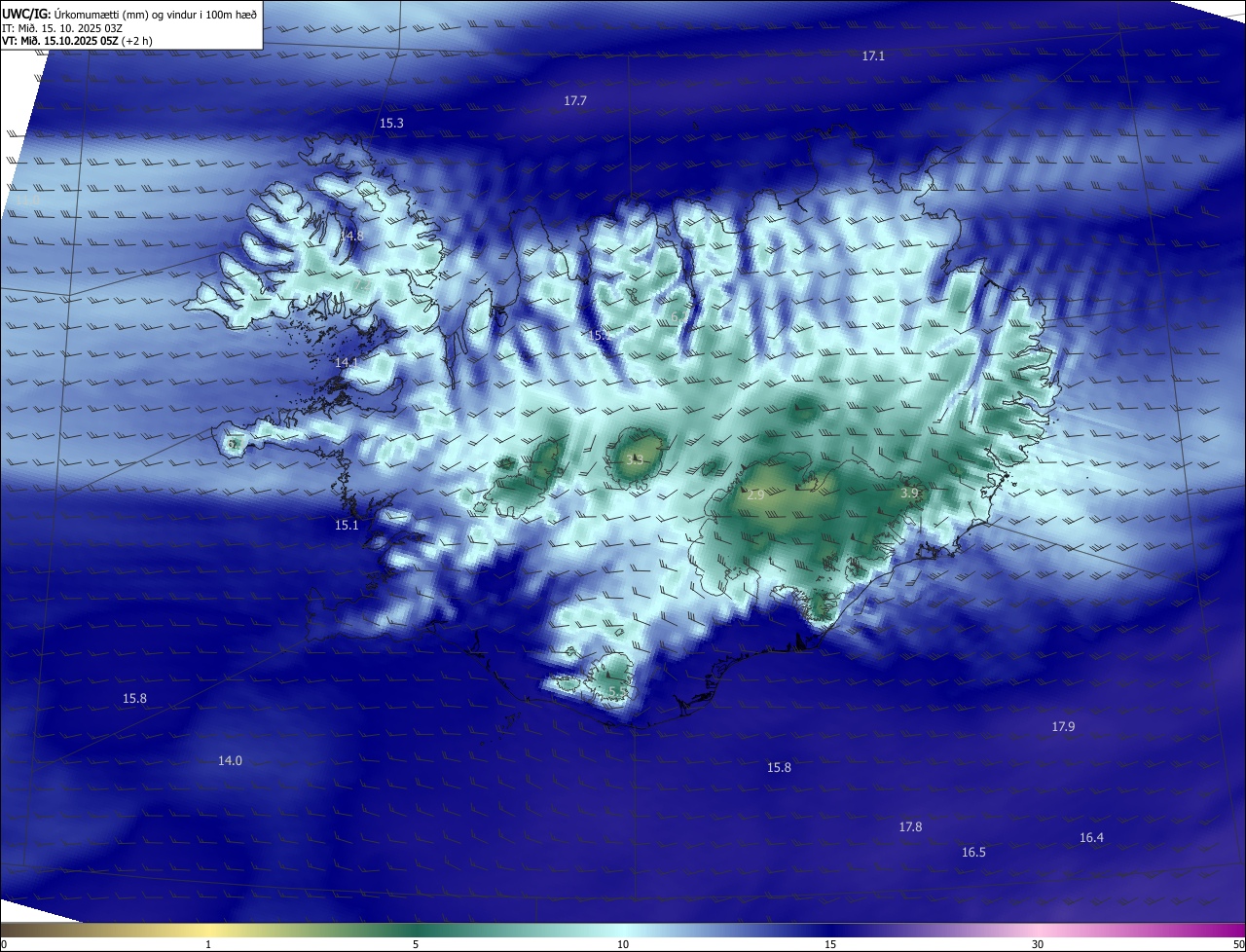1246x952 pixels.
Task: Click the 5.5 value near the south coast
Action: [x=617, y=692]
